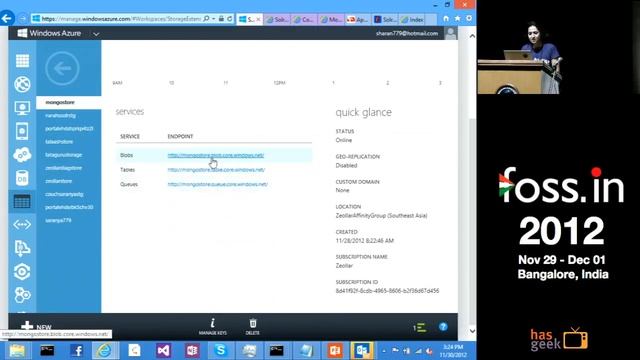Click the page scrollbar up arrow
The height and width of the screenshot is (360, 640).
pyautogui.click(x=472, y=36)
